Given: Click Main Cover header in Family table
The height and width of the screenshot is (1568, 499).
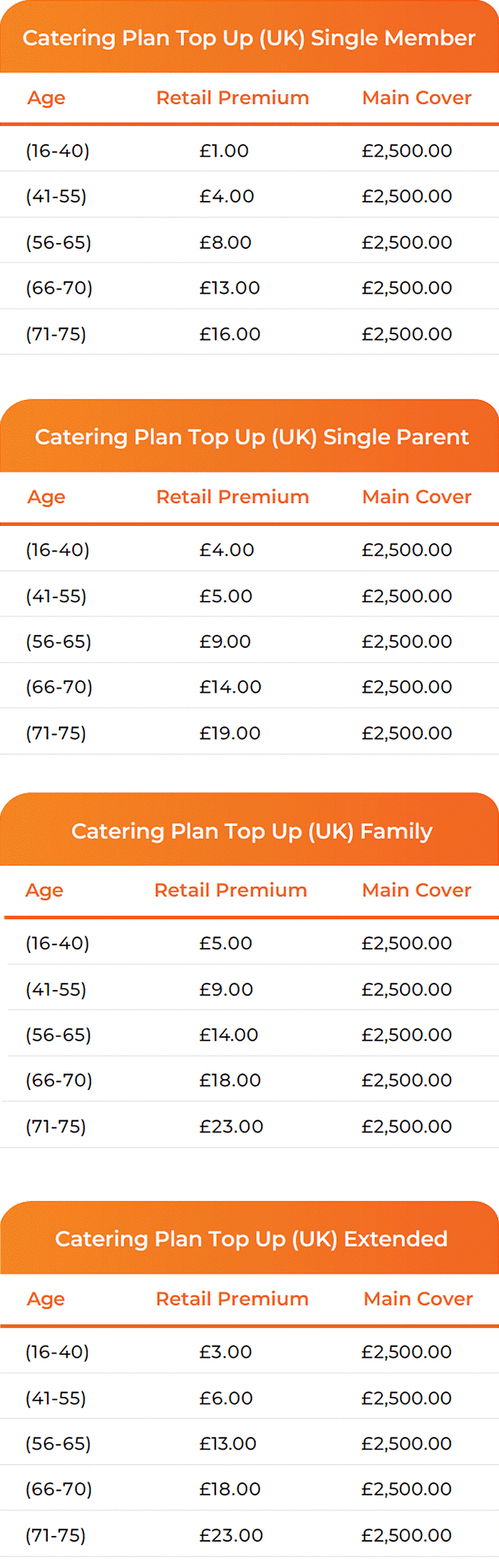Looking at the screenshot, I should click(x=417, y=890).
